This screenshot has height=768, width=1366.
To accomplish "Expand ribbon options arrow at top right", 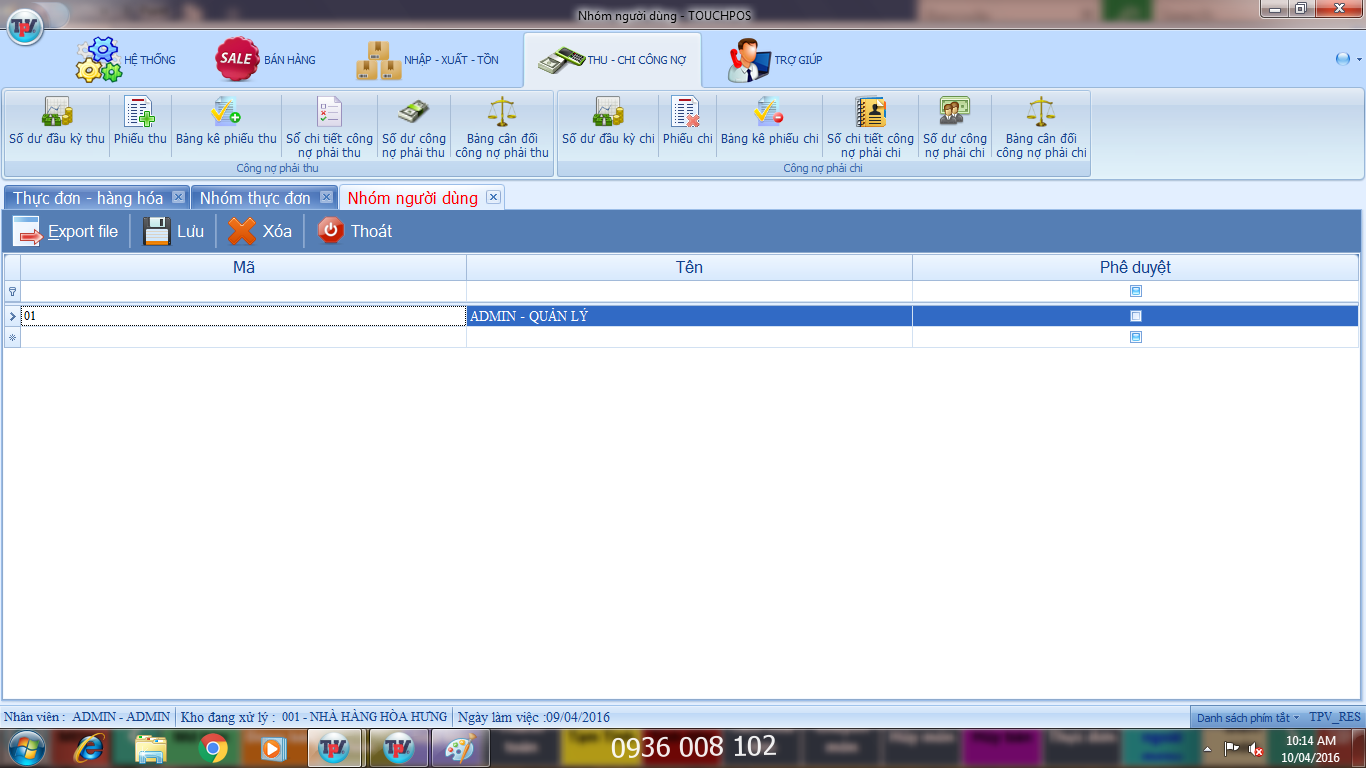I will [x=1359, y=60].
